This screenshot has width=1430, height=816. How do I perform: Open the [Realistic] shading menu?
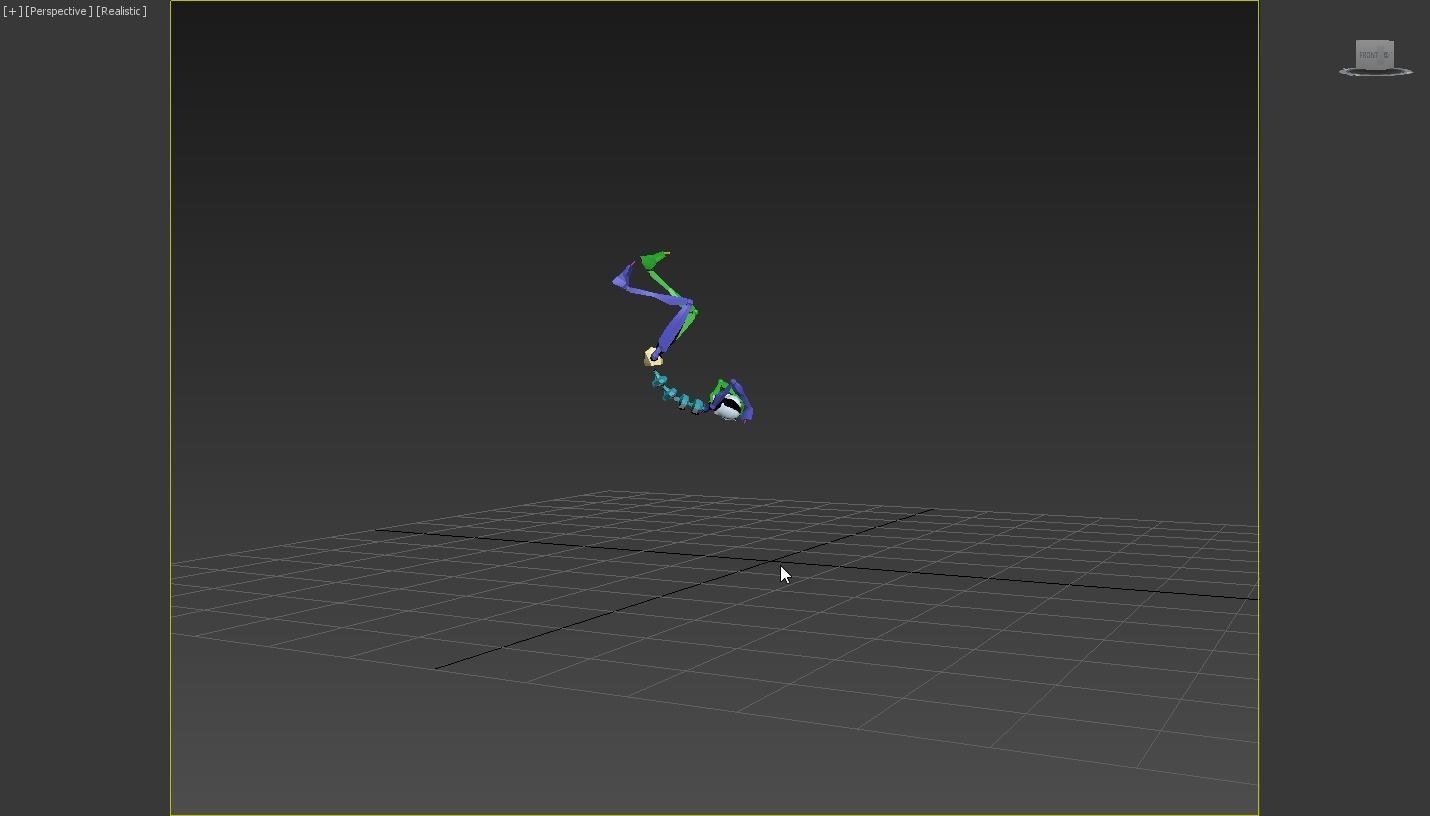(121, 11)
